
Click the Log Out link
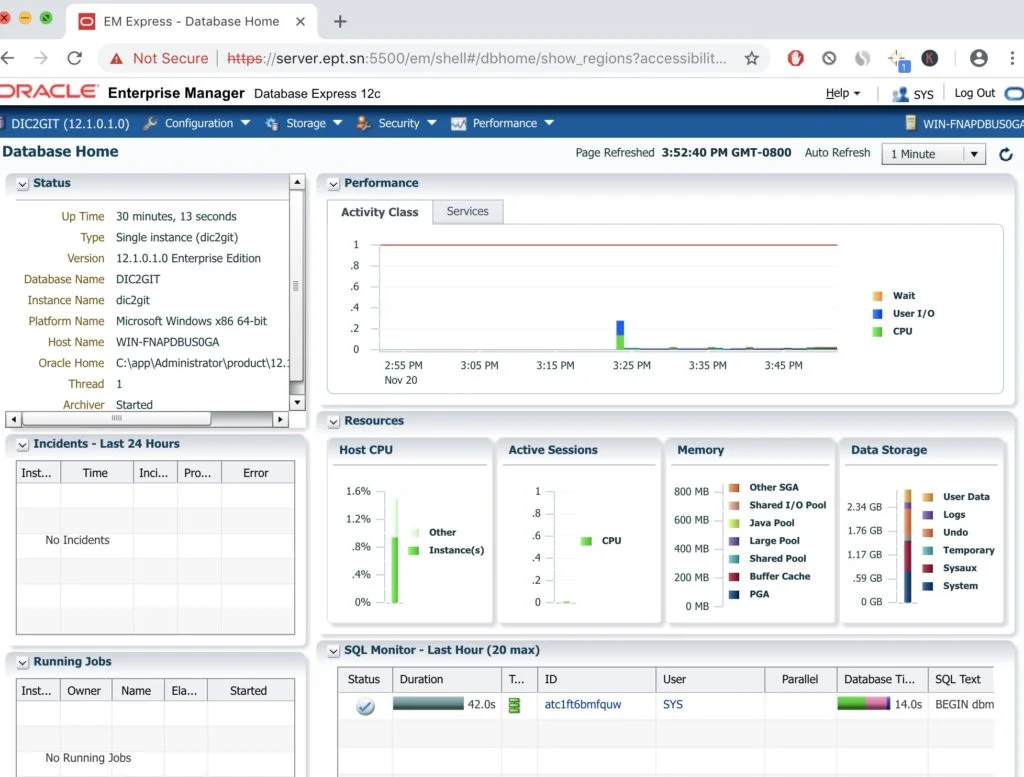pyautogui.click(x=974, y=93)
